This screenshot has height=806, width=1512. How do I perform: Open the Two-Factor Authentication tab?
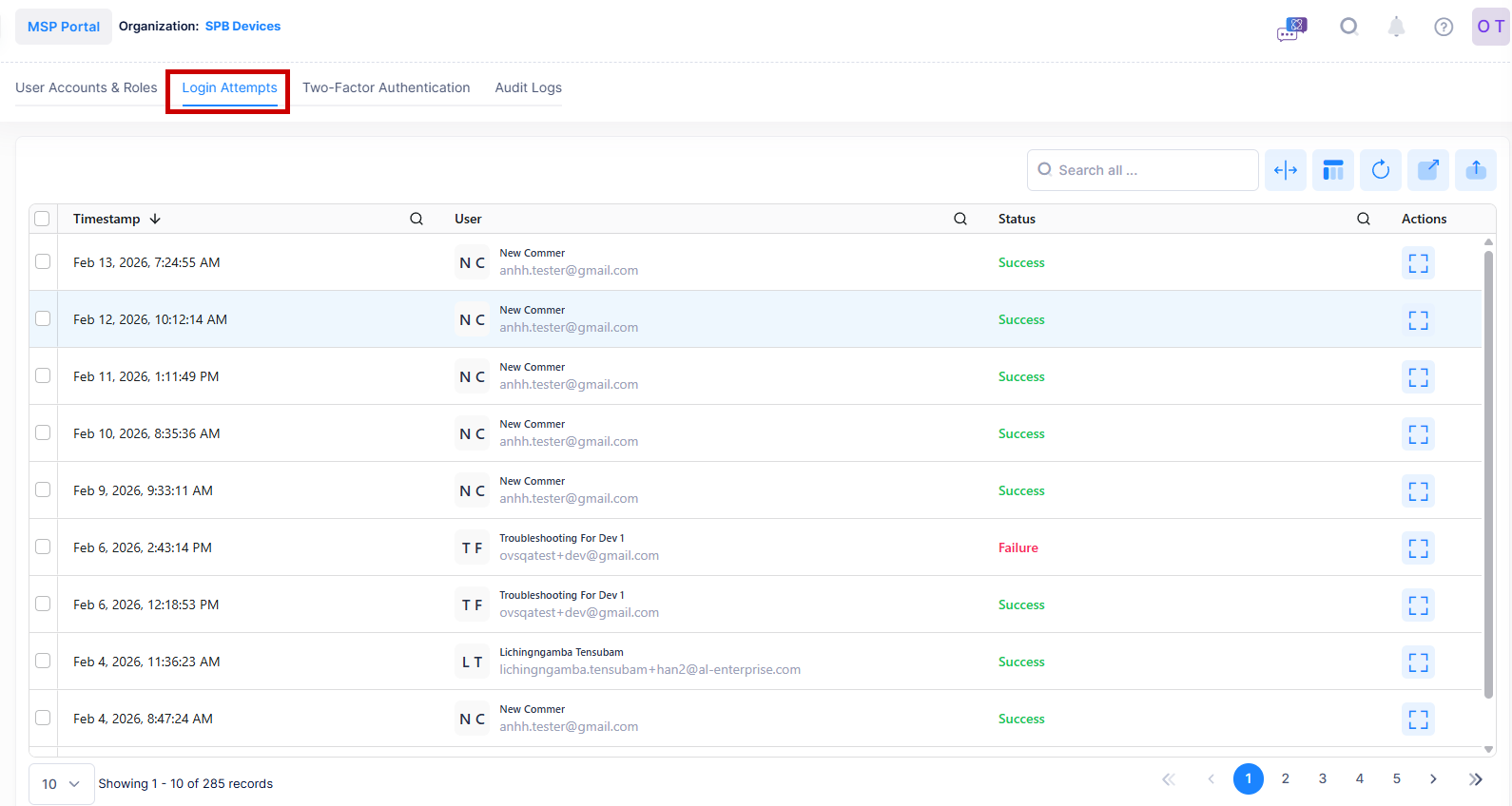[x=386, y=87]
